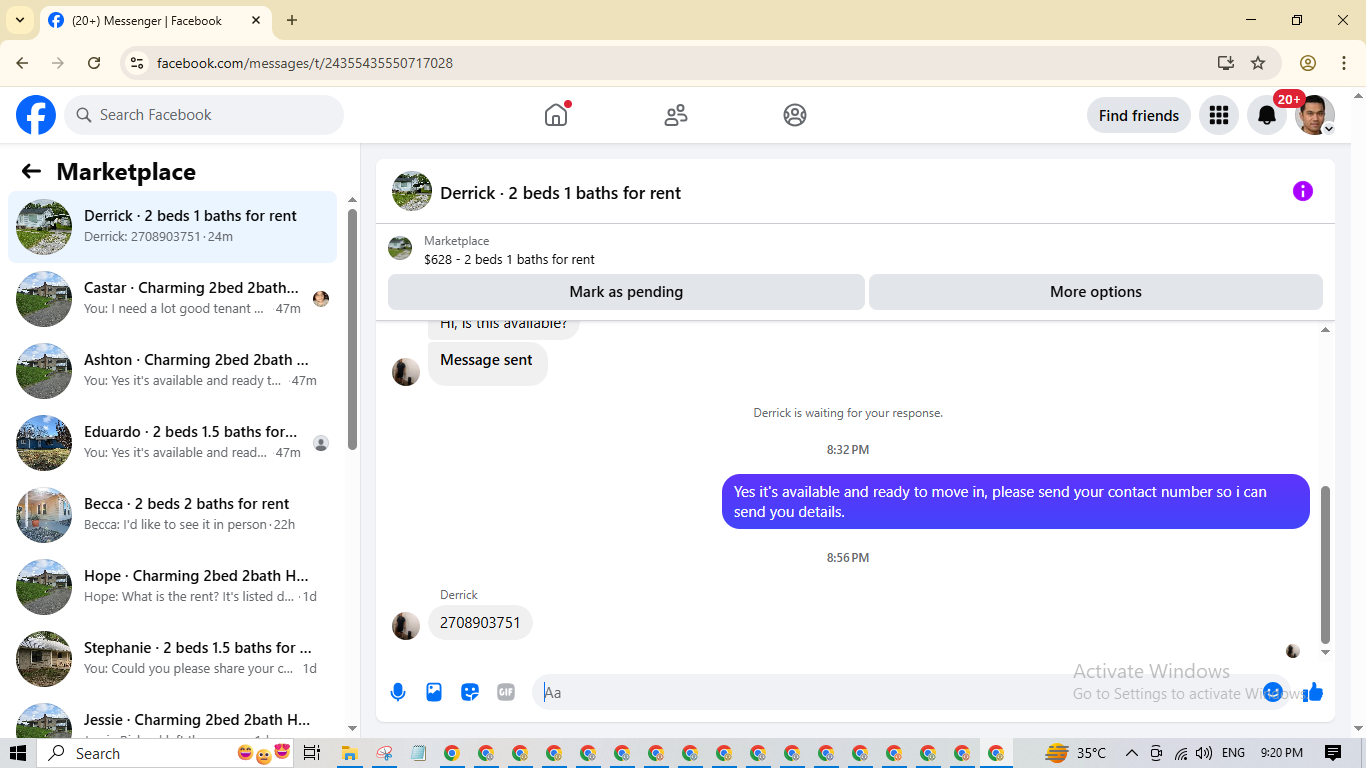1366x768 pixels.
Task: Open Chrome's three-dot menu
Action: pyautogui.click(x=1344, y=63)
